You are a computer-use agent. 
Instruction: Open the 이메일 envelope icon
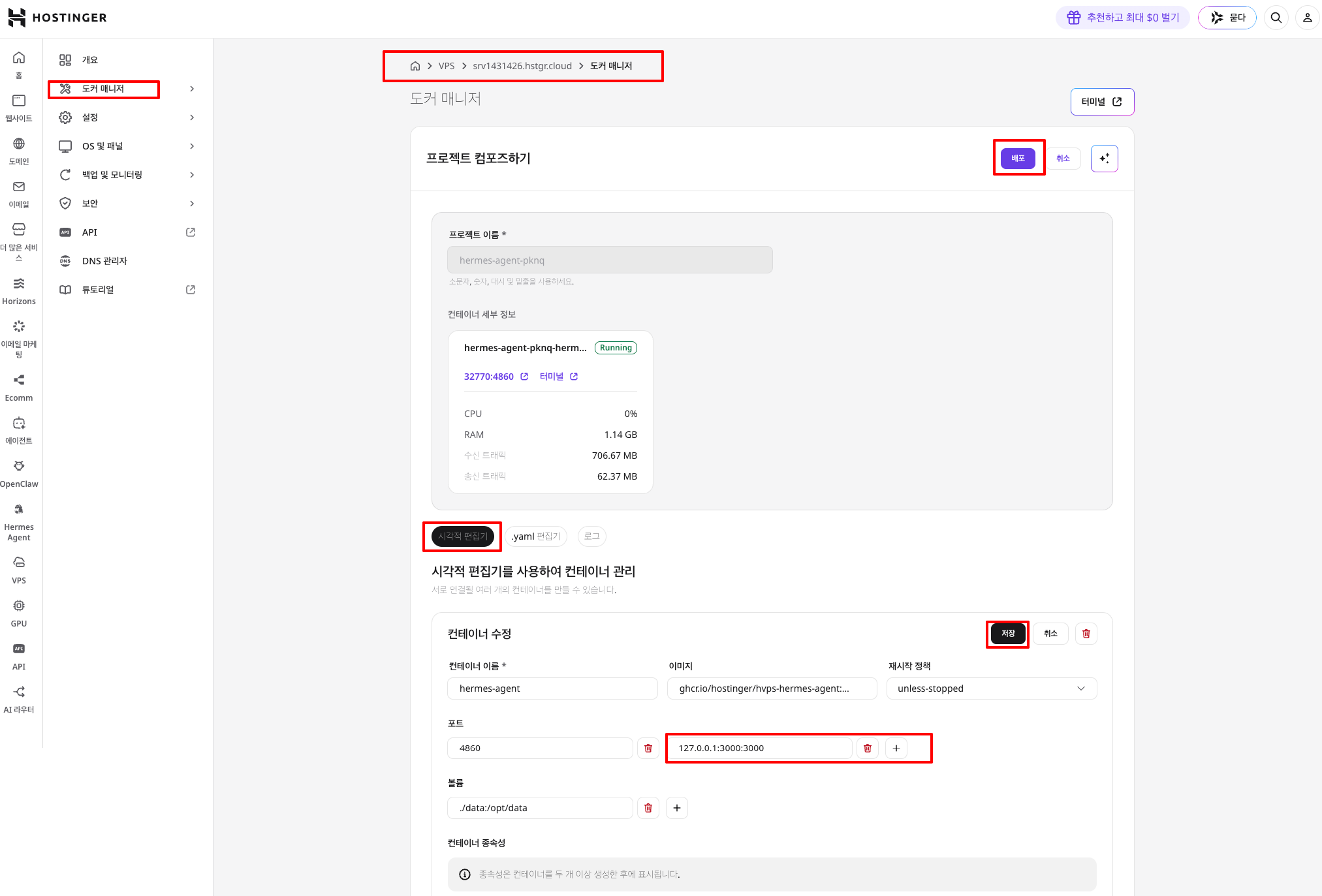[19, 187]
